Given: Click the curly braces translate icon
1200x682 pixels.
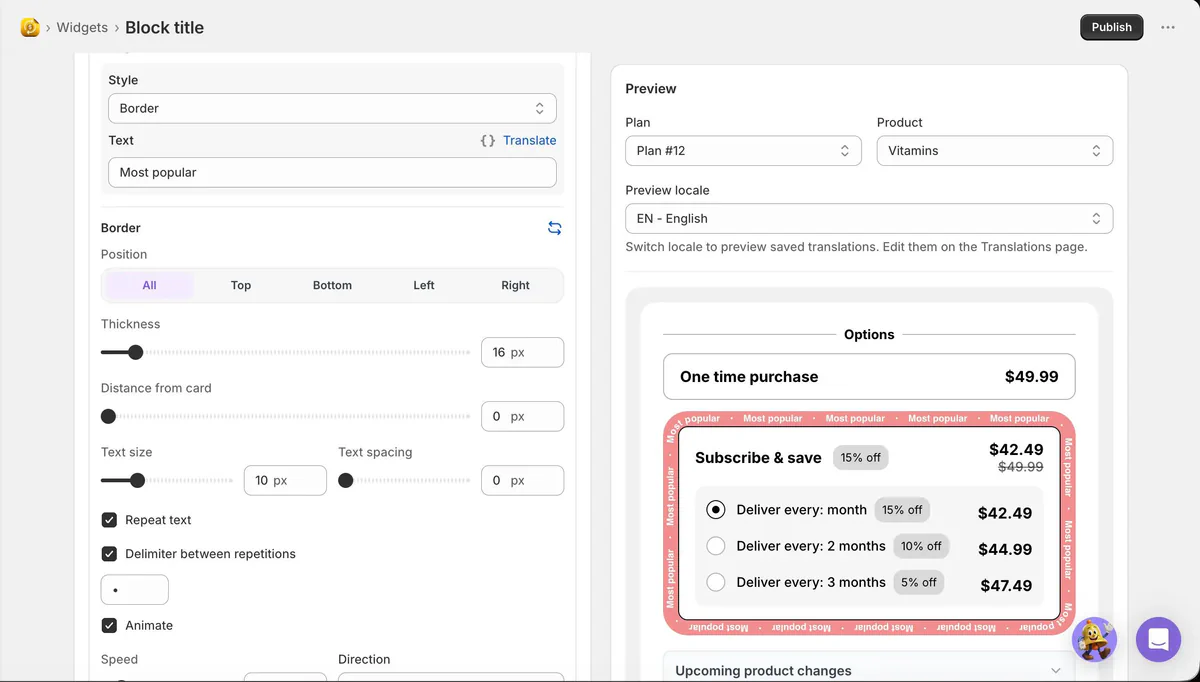Looking at the screenshot, I should coord(488,141).
